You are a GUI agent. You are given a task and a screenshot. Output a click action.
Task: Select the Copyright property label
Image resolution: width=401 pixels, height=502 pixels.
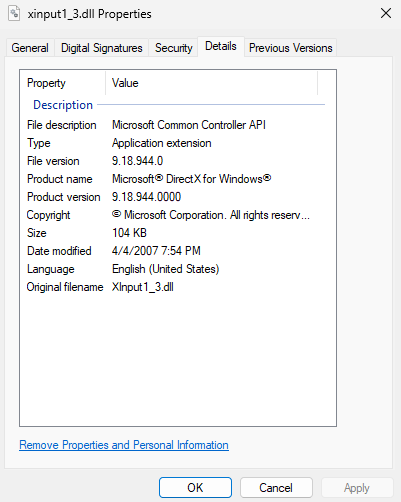pos(48,215)
